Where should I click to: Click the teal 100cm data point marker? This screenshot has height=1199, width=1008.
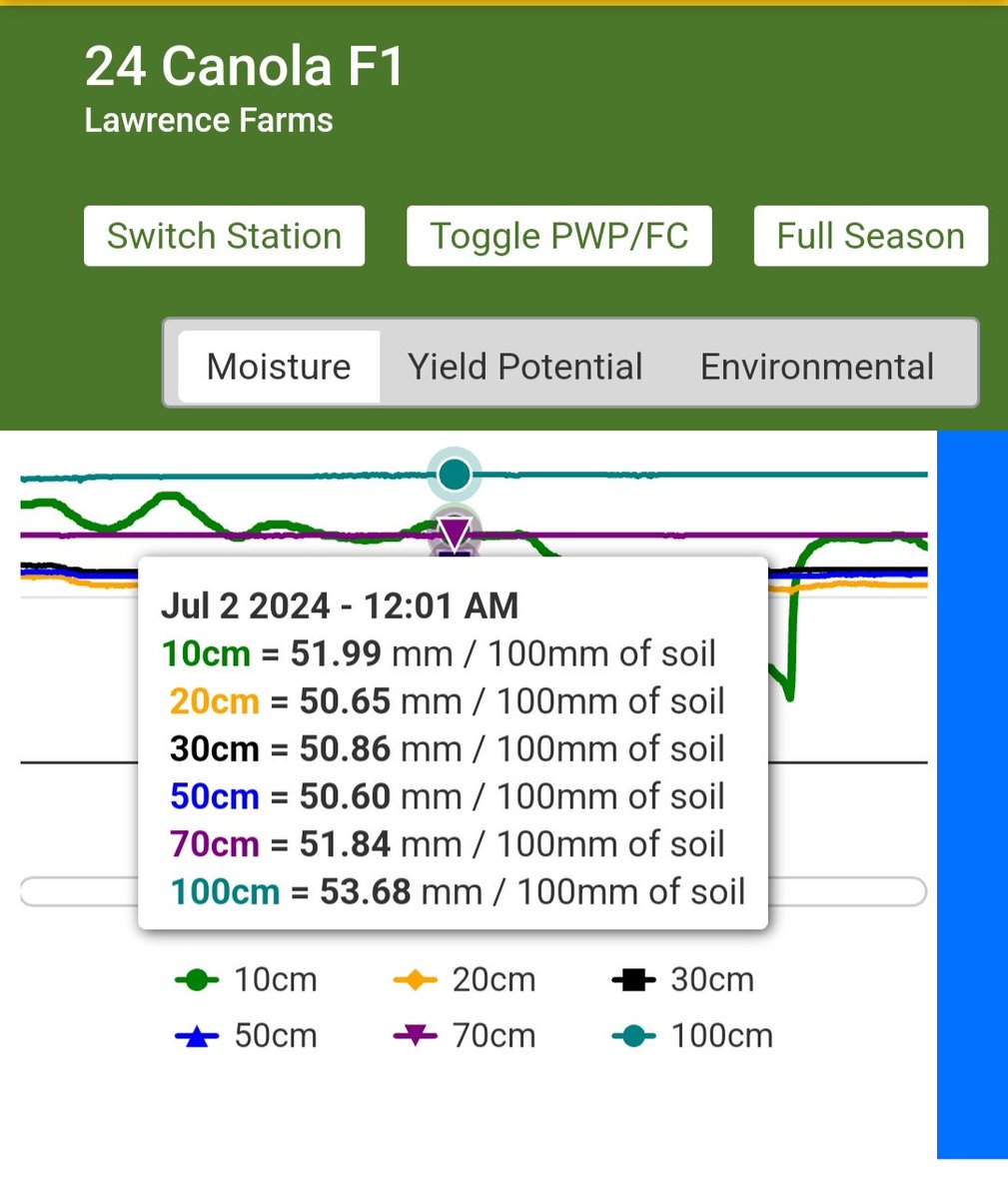coord(455,475)
